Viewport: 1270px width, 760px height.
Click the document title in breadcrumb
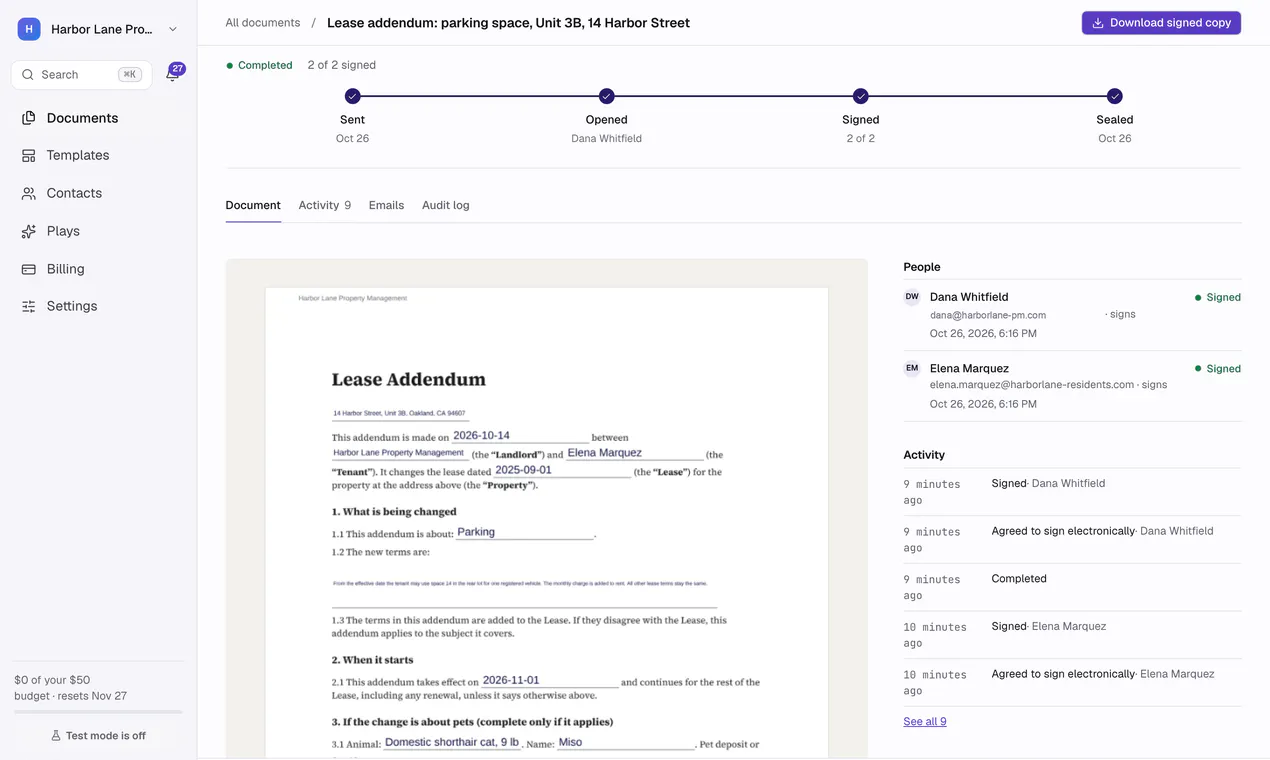(508, 22)
